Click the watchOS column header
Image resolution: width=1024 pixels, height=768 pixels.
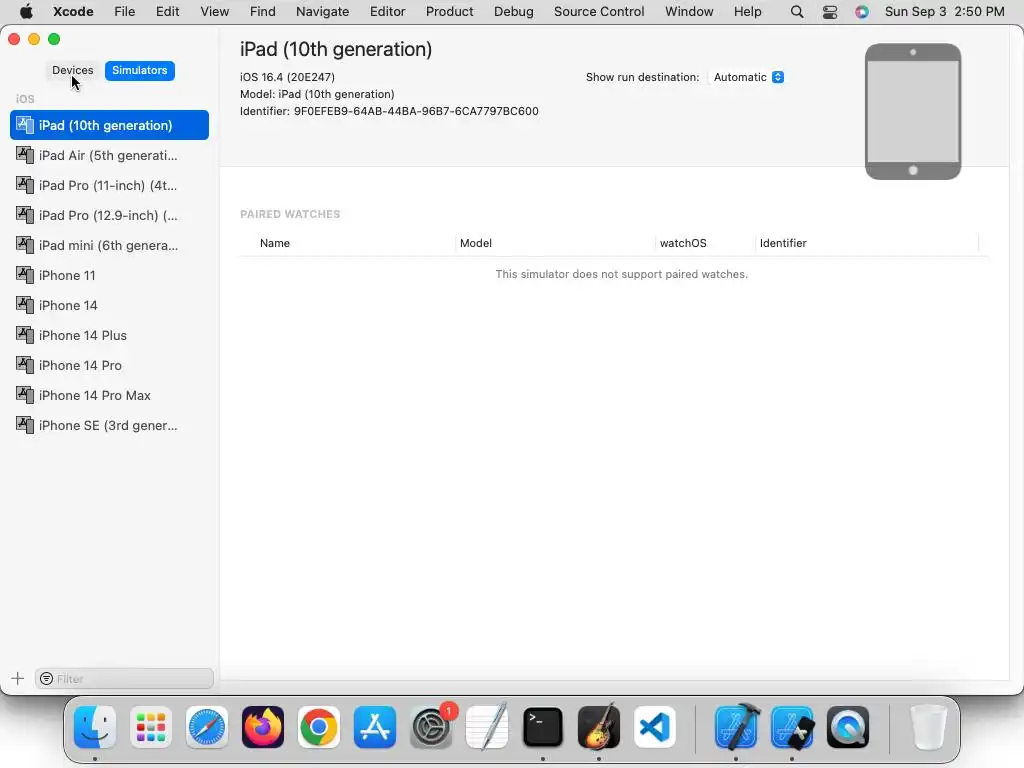click(683, 243)
